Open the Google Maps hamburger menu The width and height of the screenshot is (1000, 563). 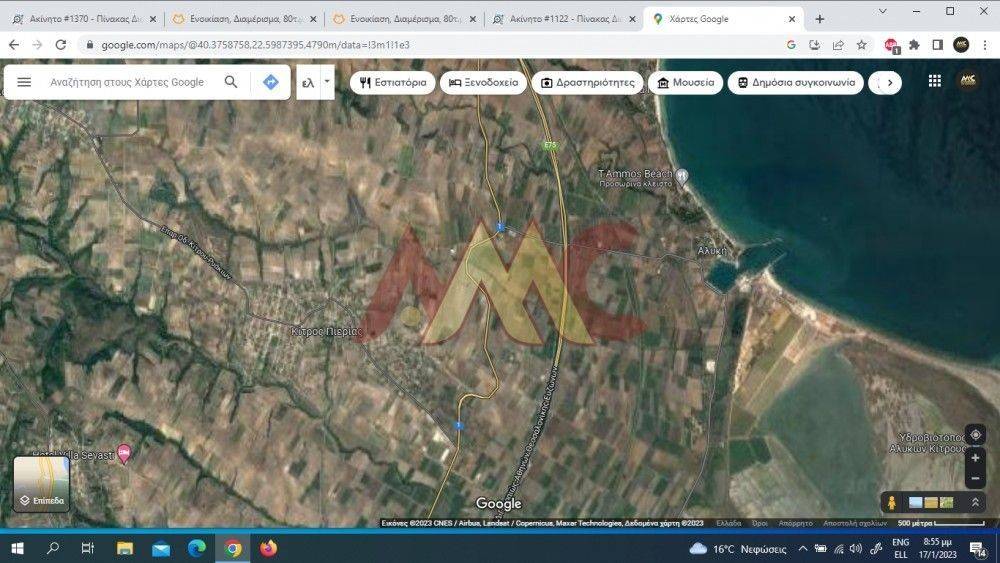click(x=24, y=82)
